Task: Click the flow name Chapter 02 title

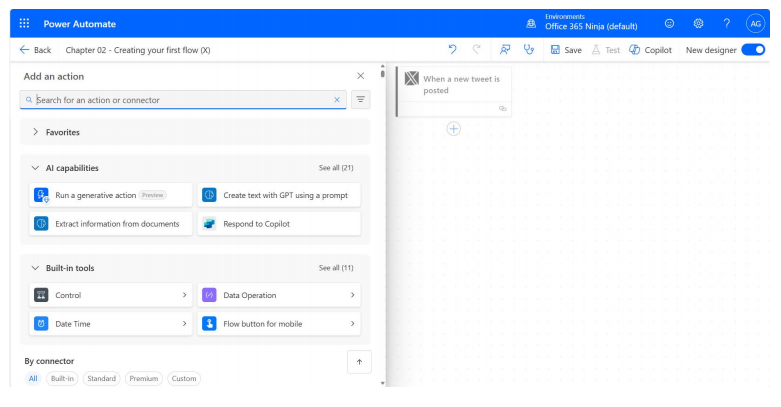Action: [x=138, y=50]
